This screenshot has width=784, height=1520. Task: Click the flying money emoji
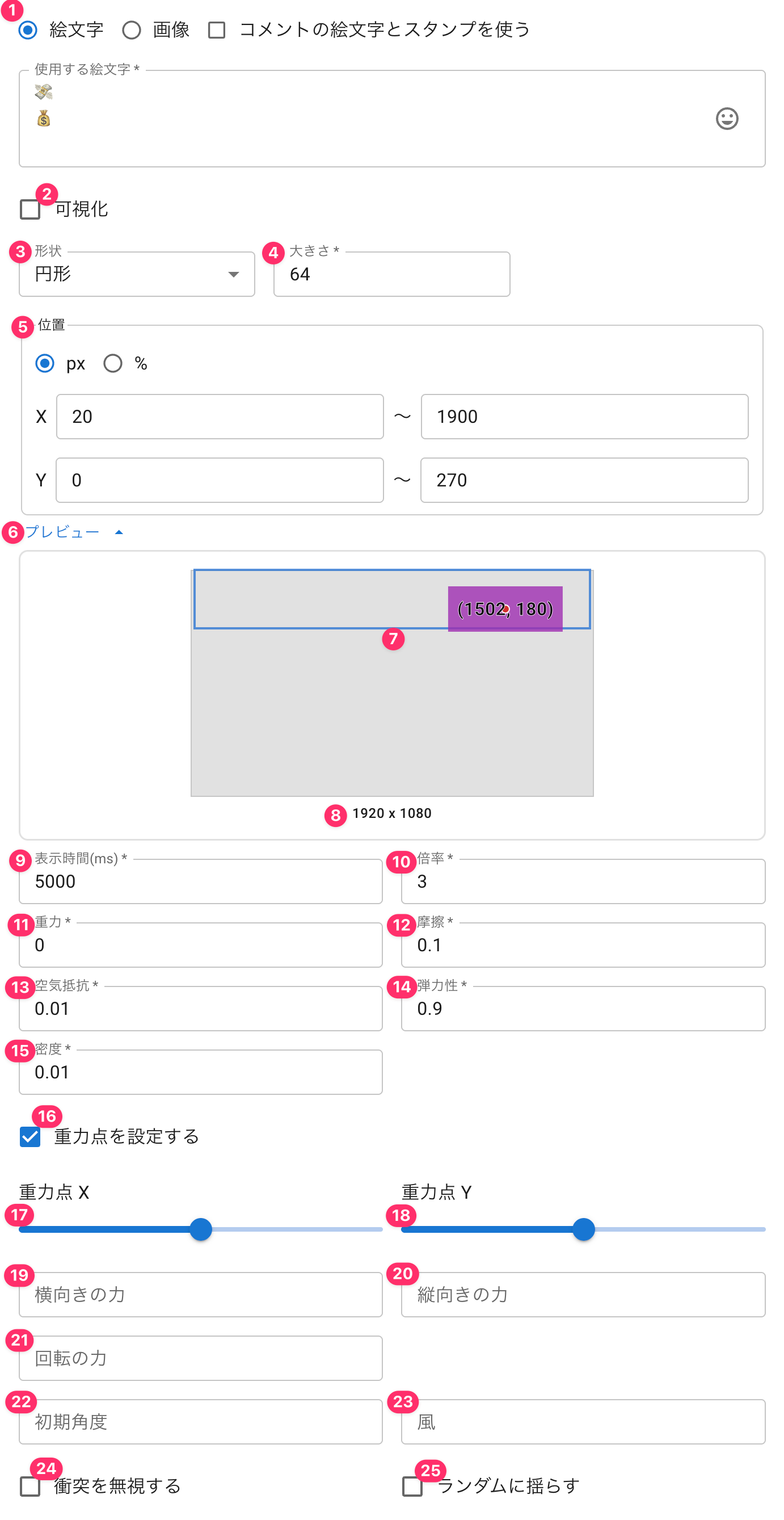point(44,92)
